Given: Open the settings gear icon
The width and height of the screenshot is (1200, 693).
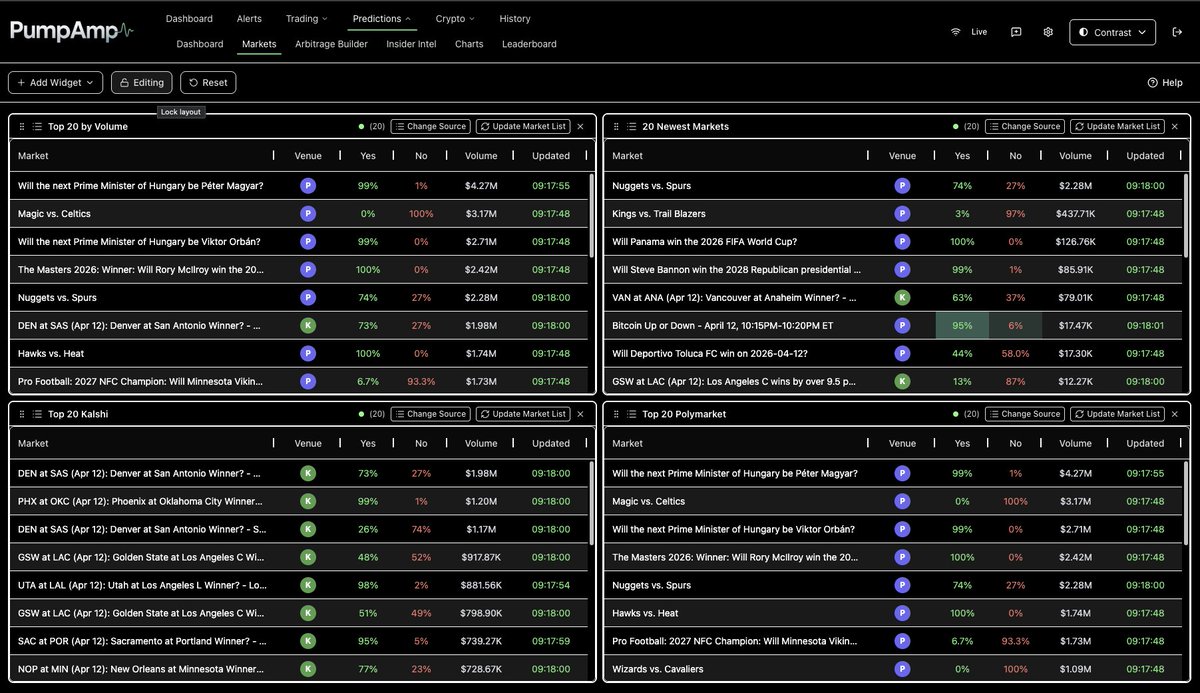Looking at the screenshot, I should [1048, 32].
